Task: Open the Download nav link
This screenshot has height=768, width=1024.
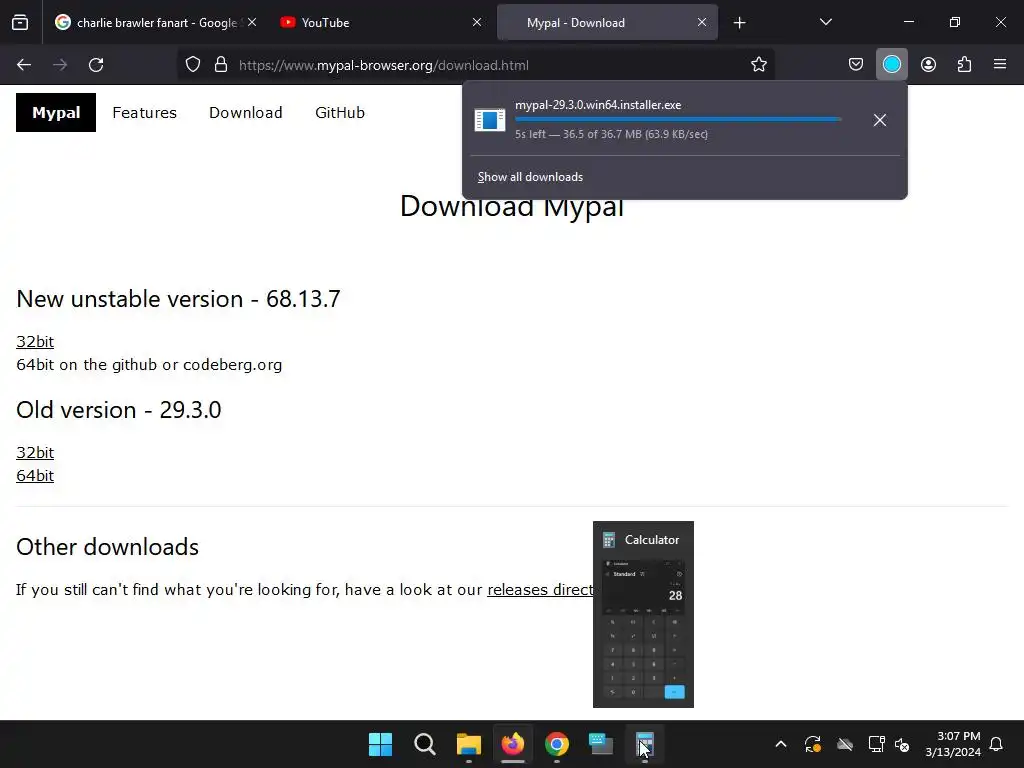Action: click(246, 112)
